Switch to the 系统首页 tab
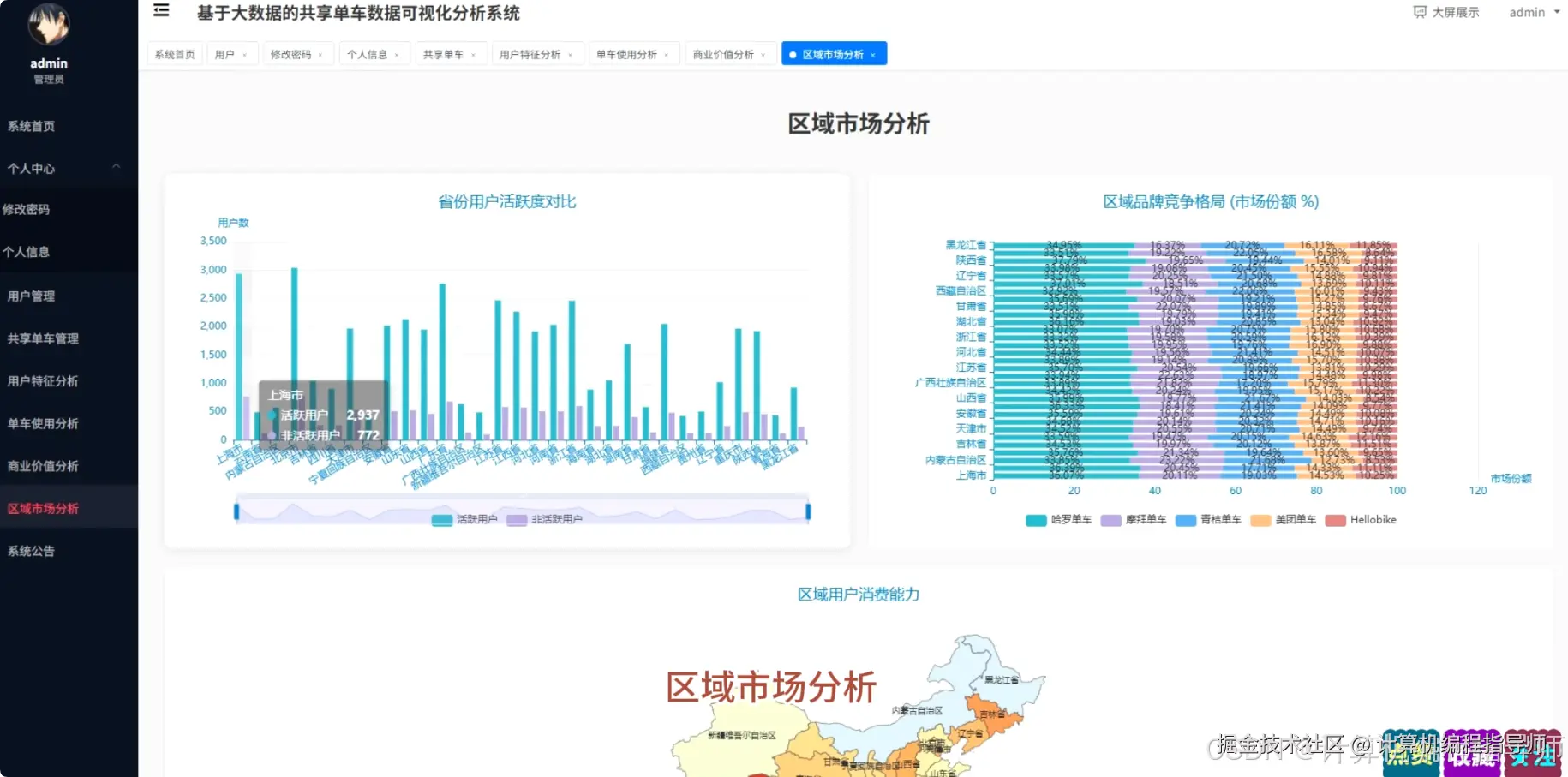 (175, 54)
